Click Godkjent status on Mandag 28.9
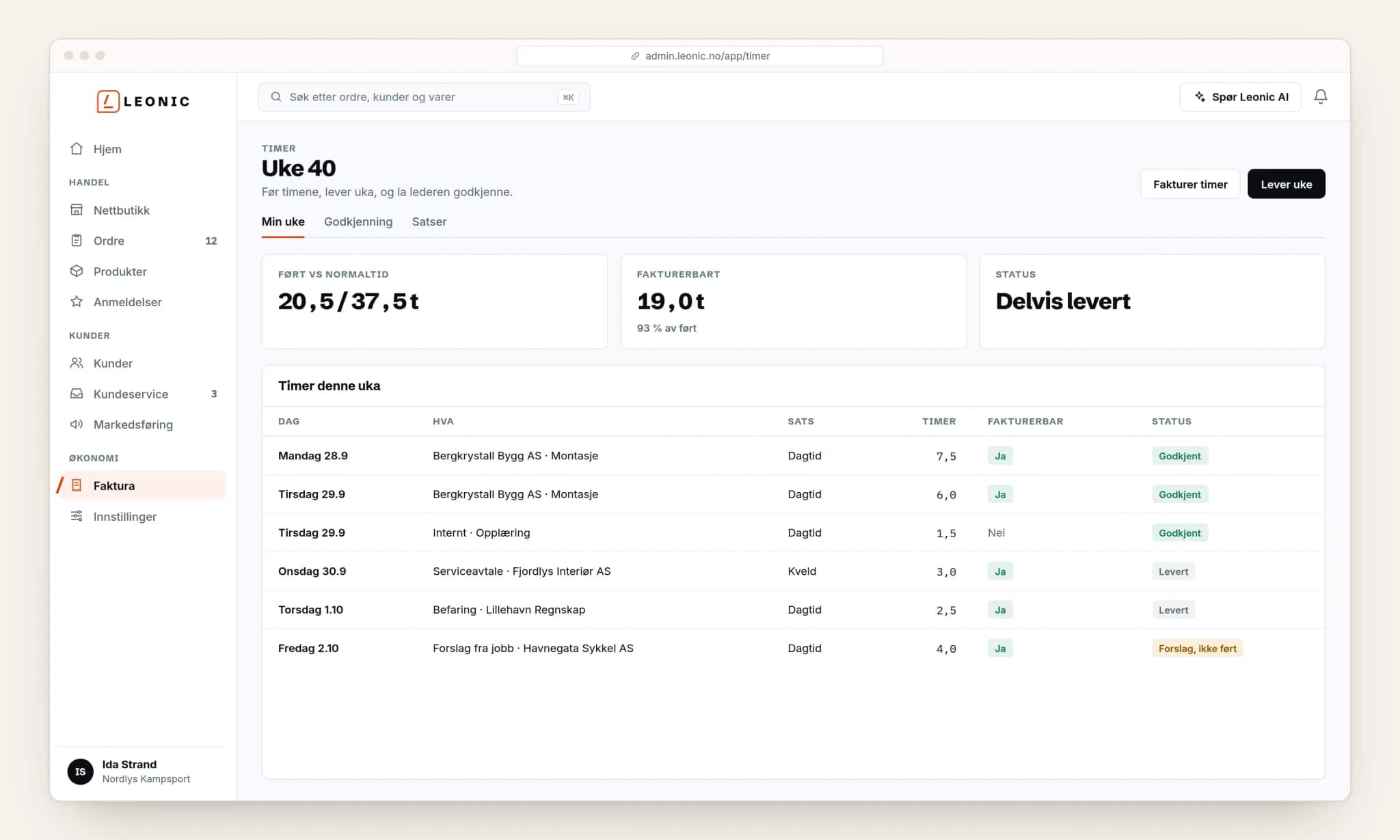This screenshot has height=840, width=1400. pos(1180,456)
